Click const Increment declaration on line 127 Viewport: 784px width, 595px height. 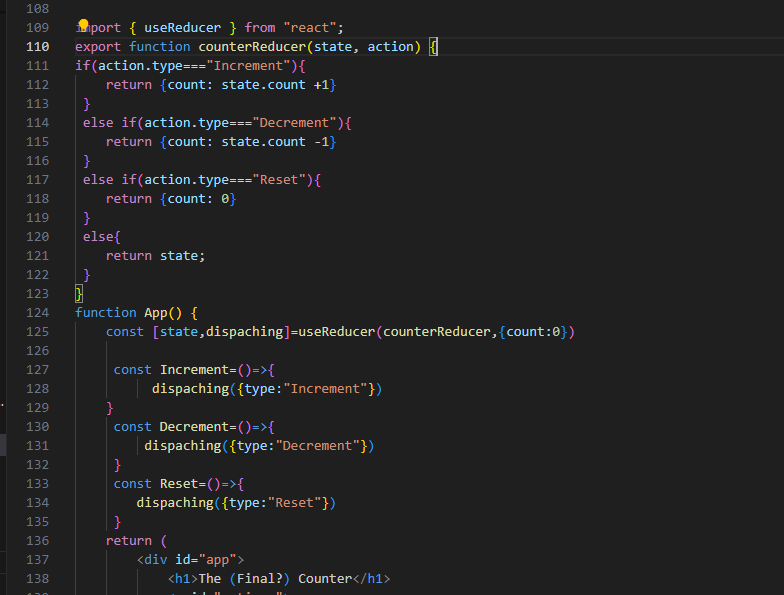pyautogui.click(x=171, y=370)
